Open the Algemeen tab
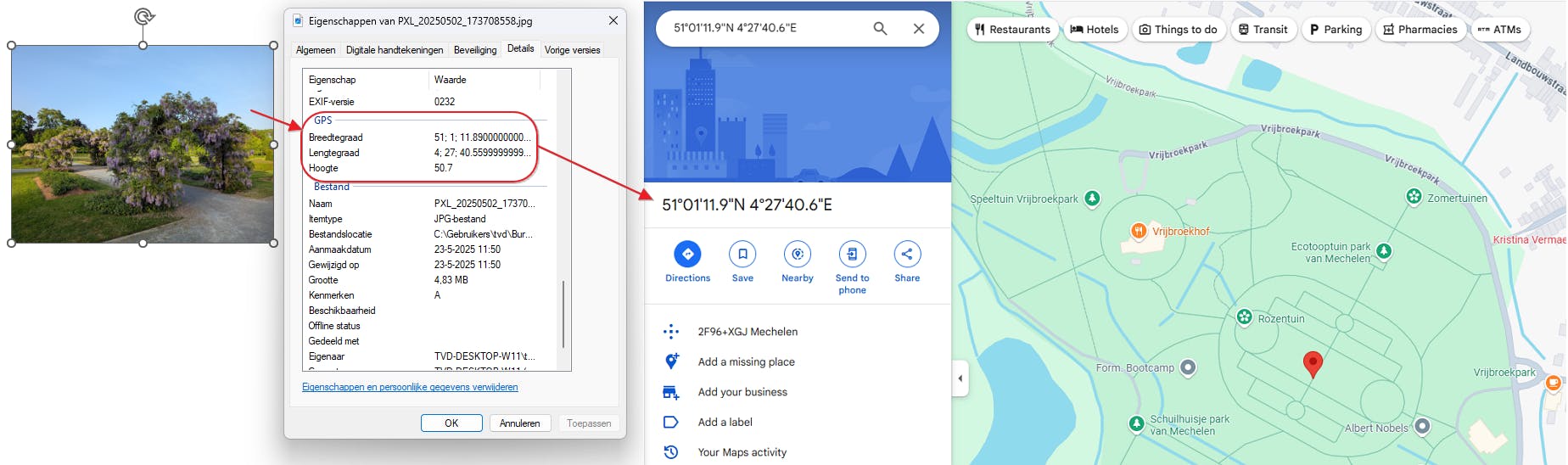Image resolution: width=1568 pixels, height=465 pixels. (x=316, y=50)
